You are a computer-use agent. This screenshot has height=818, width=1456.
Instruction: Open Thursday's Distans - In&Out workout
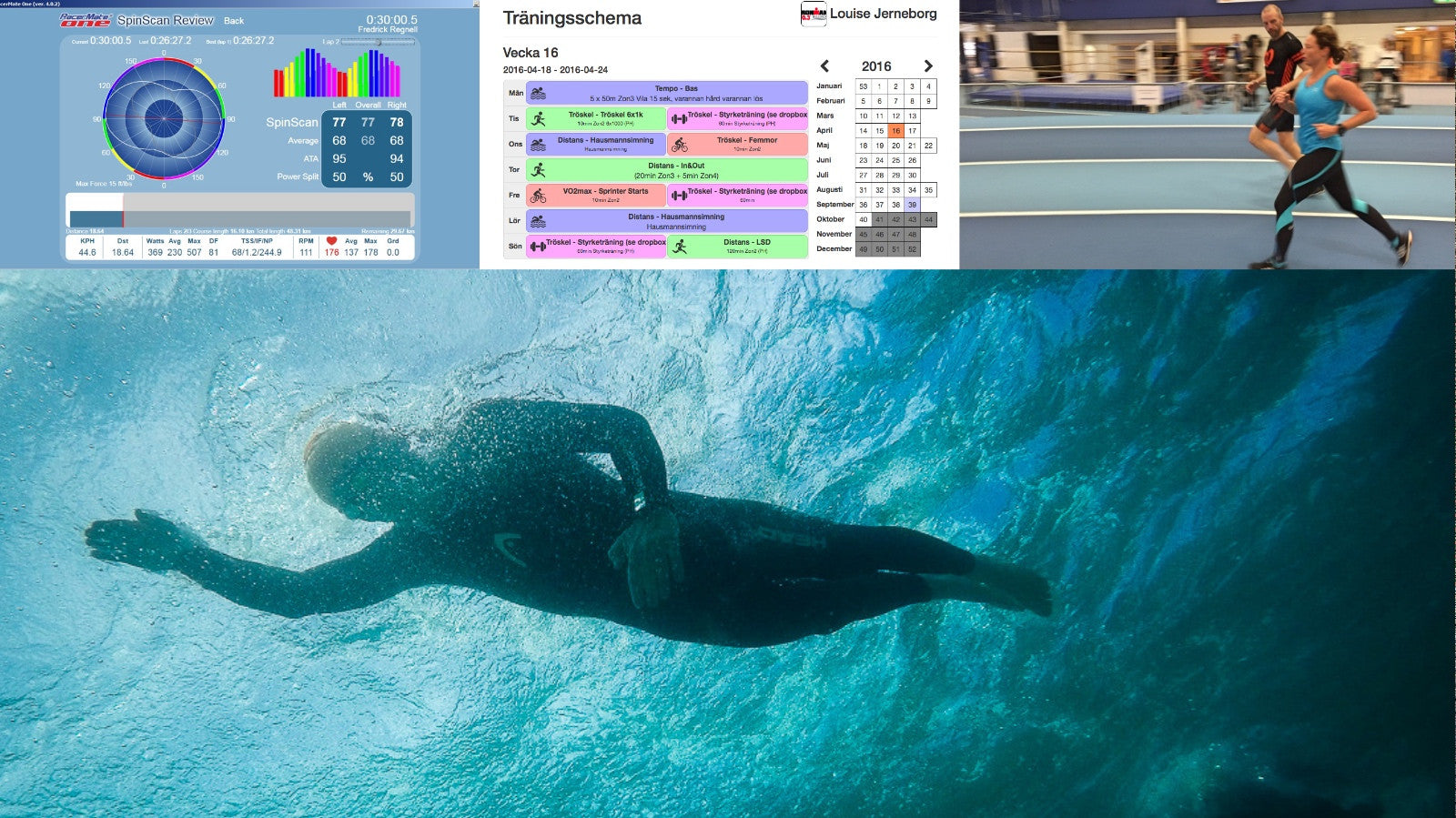pyautogui.click(x=675, y=170)
